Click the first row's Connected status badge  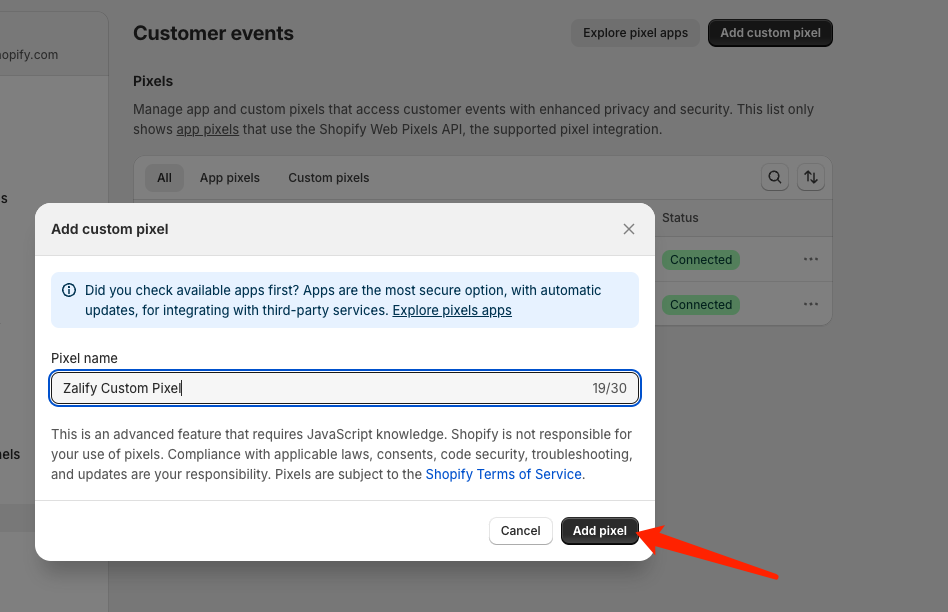click(x=701, y=260)
